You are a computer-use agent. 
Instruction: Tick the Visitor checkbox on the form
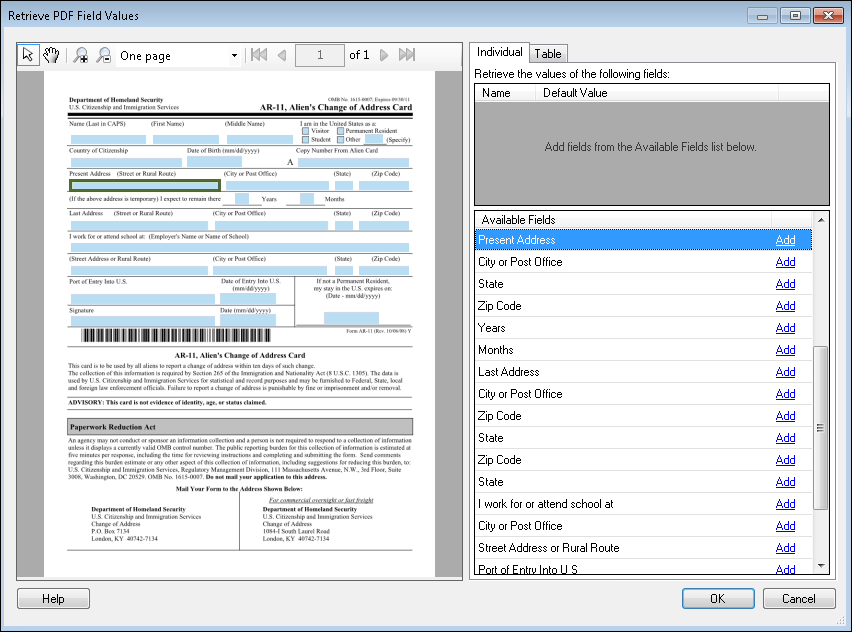(x=305, y=131)
